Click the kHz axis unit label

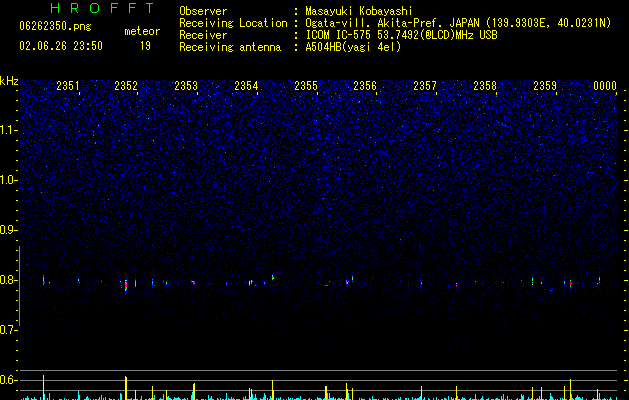9,81
